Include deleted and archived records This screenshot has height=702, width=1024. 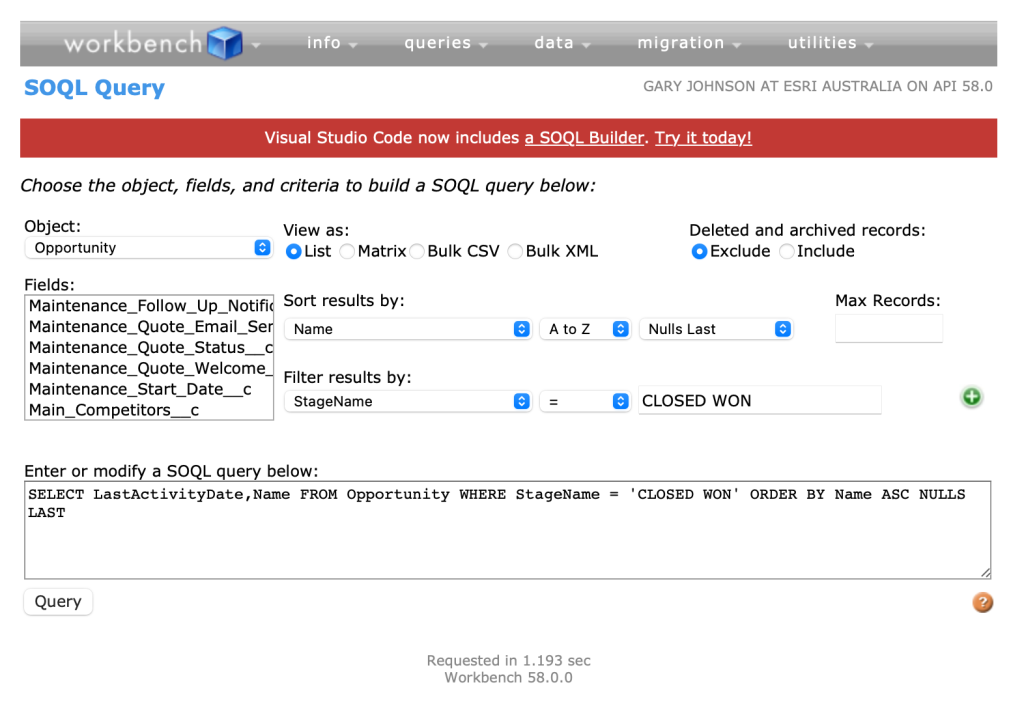coord(787,252)
